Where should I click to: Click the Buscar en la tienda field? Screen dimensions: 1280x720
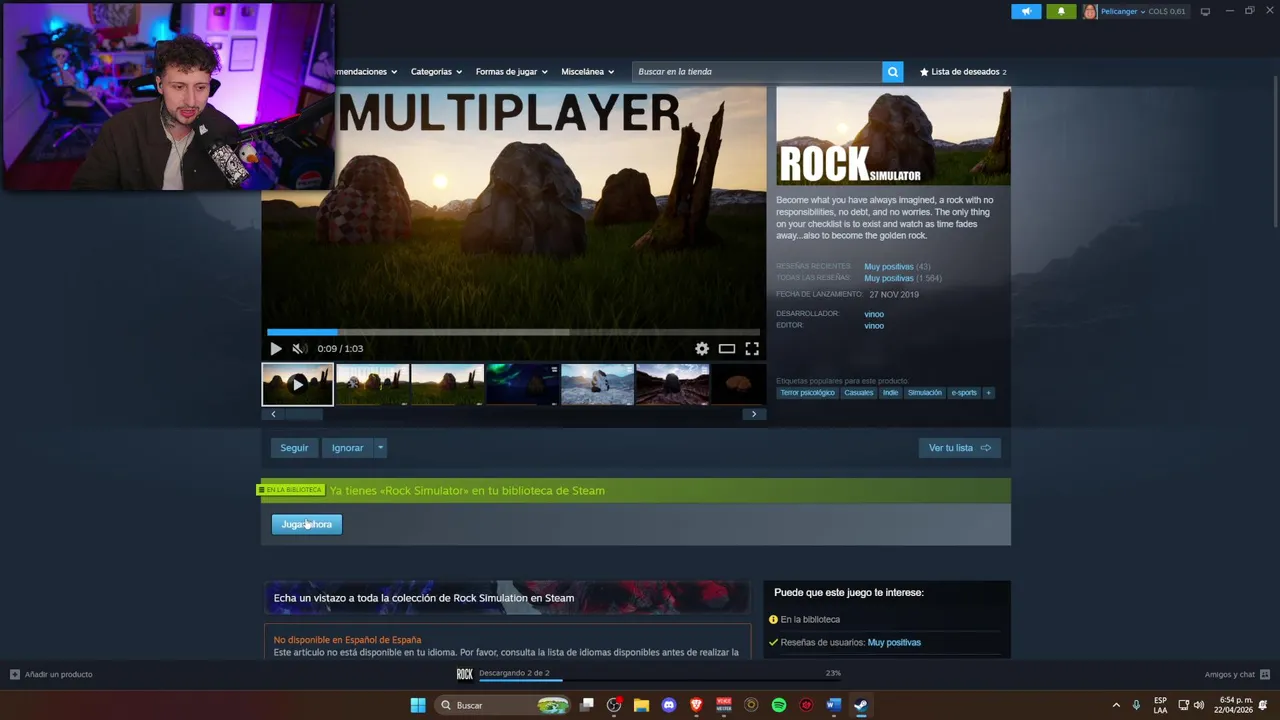point(757,72)
